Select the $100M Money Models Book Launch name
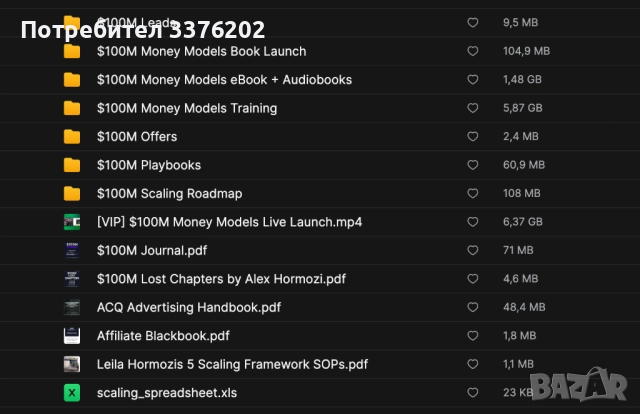 click(x=202, y=51)
